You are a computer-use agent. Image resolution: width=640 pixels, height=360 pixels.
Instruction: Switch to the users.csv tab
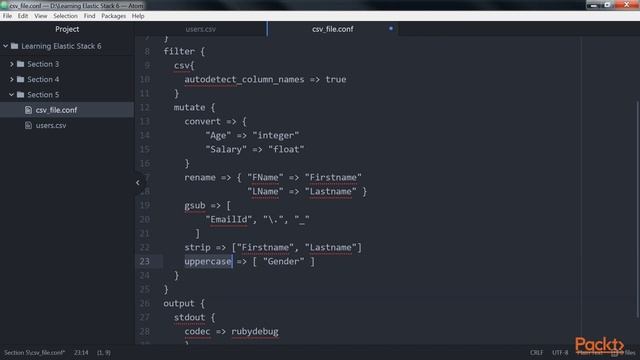pos(200,29)
